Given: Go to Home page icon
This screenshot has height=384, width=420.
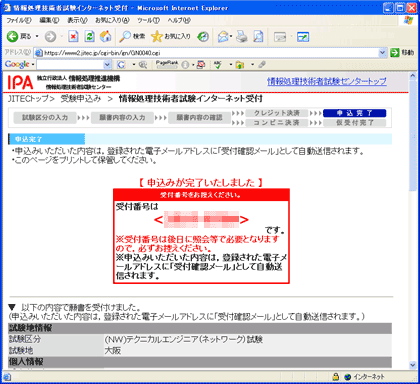Looking at the screenshot, I should tap(105, 36).
